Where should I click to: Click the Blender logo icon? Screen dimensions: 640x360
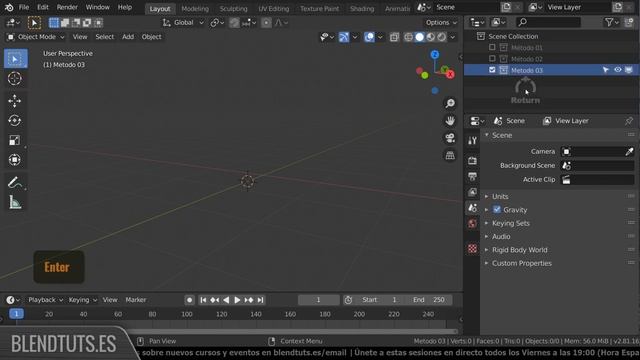click(x=9, y=7)
